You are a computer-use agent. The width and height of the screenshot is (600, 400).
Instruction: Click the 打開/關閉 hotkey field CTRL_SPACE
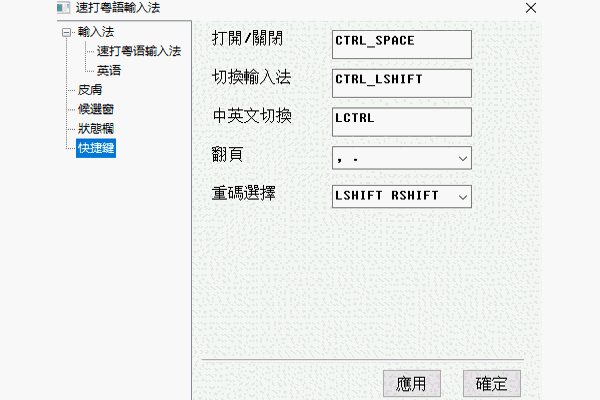coord(402,44)
